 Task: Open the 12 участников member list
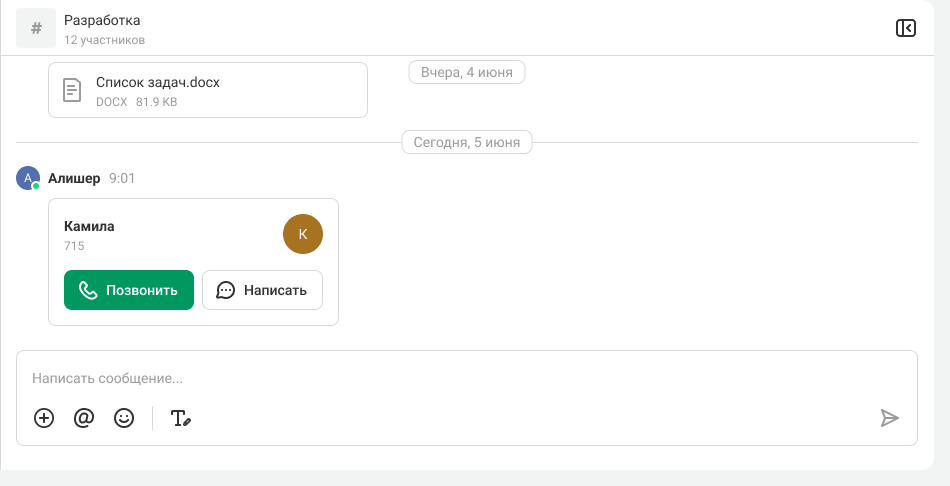(105, 40)
